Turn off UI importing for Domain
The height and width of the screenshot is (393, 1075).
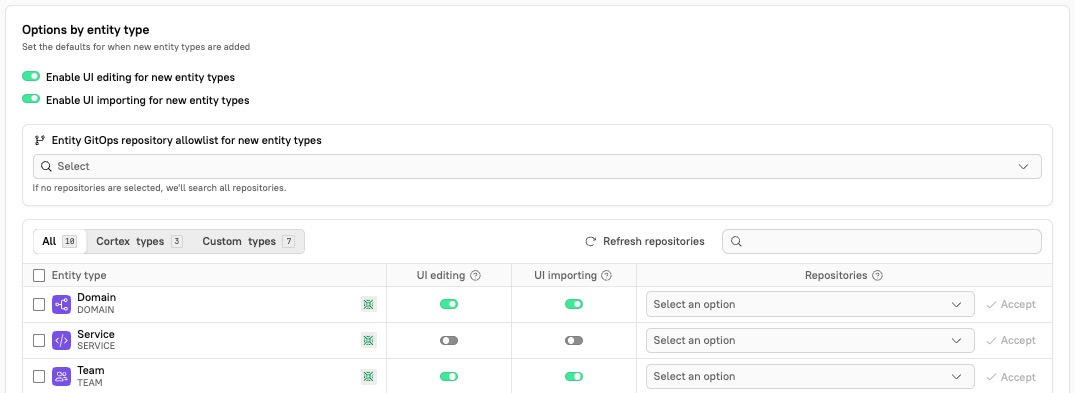(574, 305)
